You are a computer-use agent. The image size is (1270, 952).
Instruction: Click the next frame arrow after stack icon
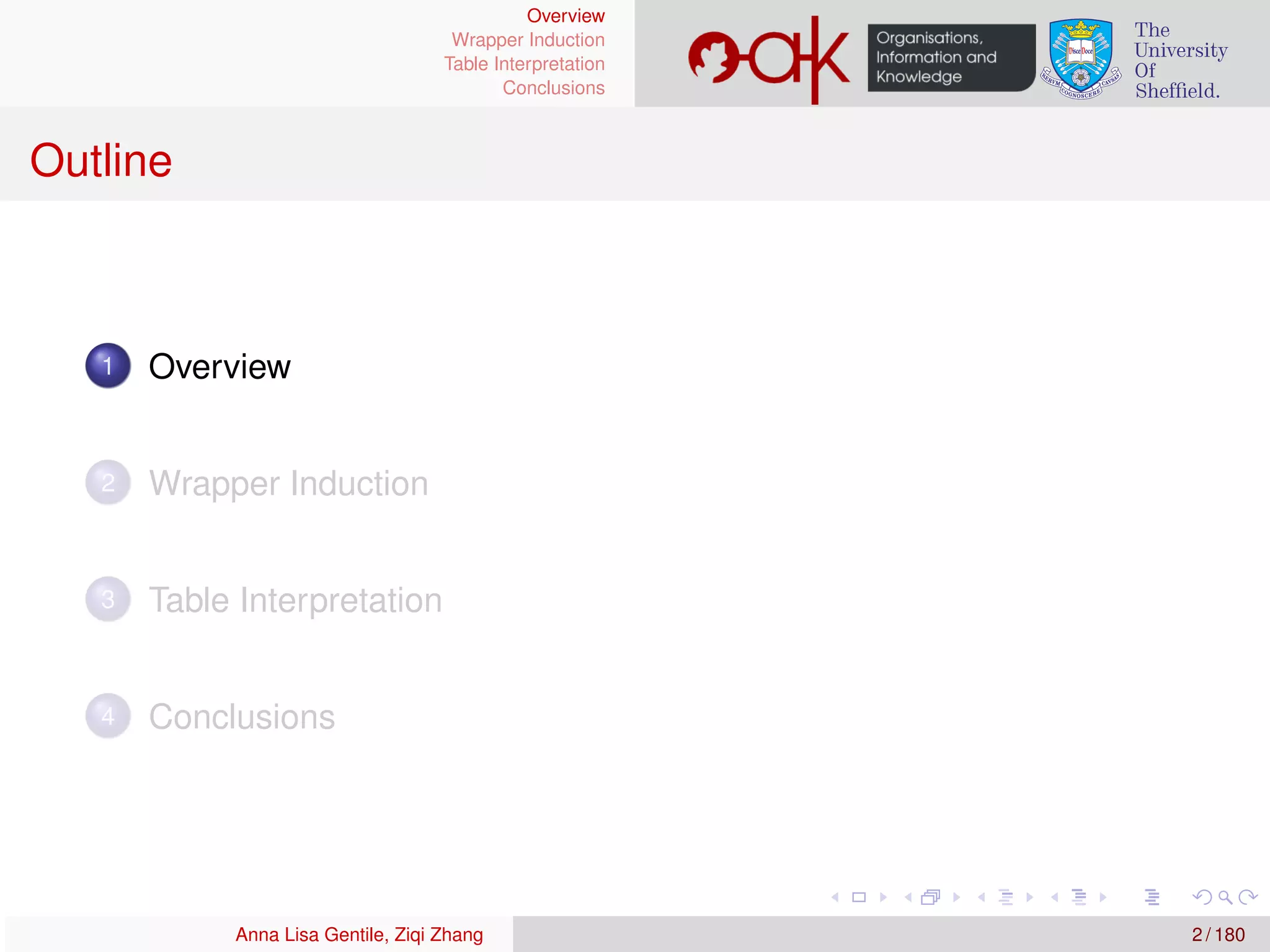click(956, 897)
